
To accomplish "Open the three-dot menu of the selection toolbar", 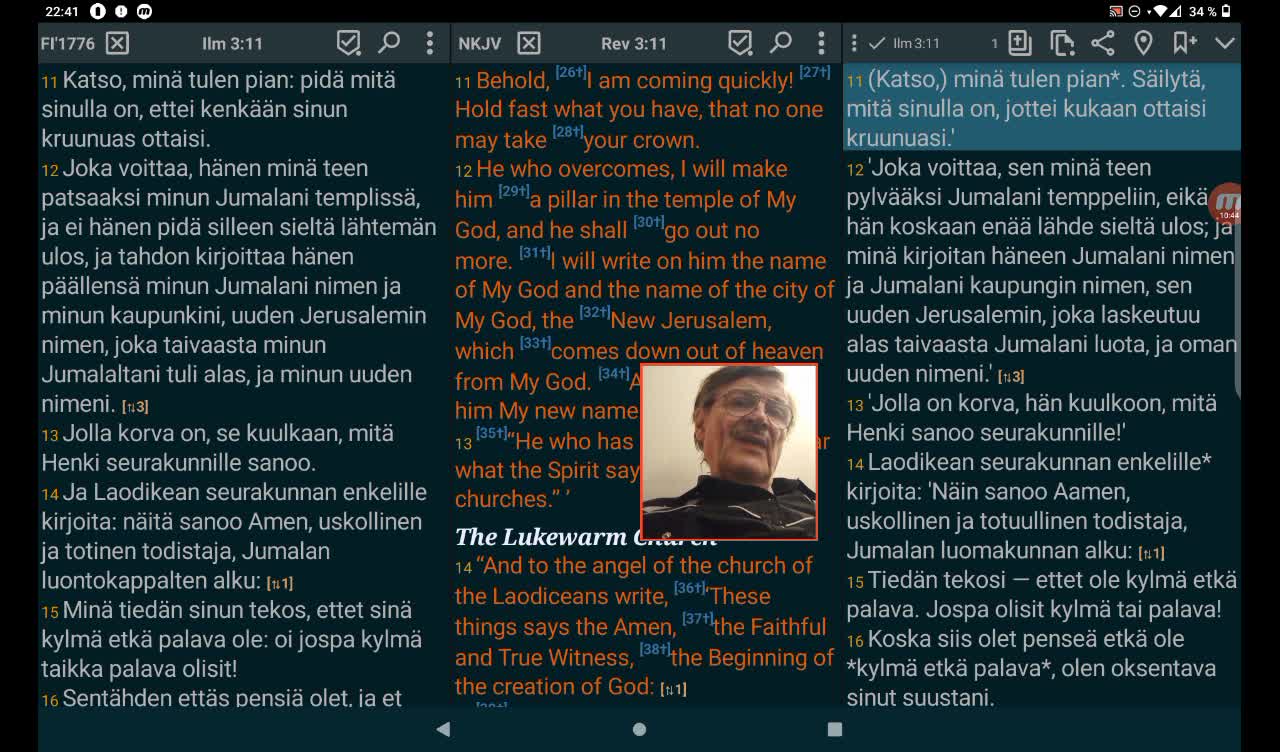I will pos(854,43).
